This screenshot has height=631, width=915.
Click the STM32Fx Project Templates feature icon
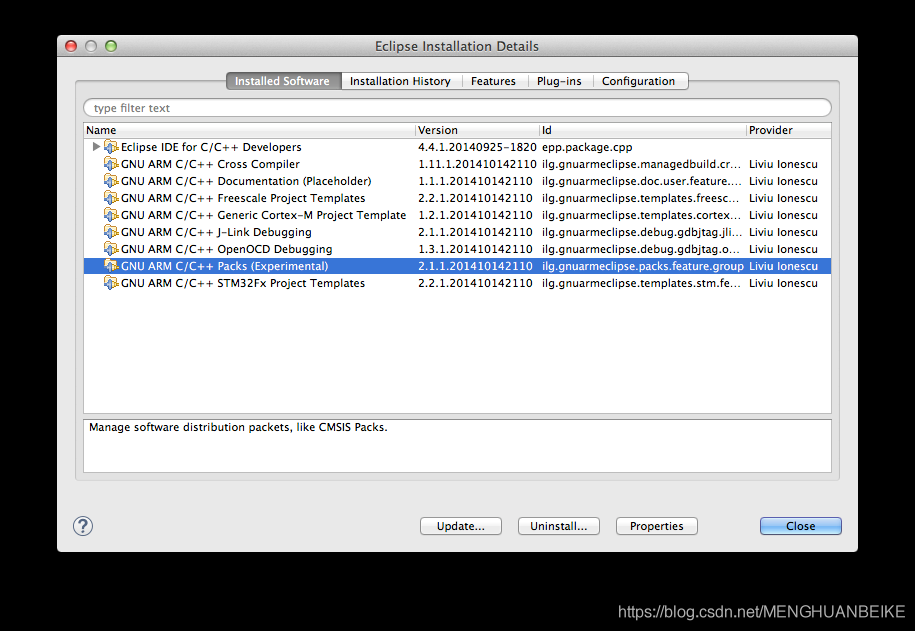111,283
